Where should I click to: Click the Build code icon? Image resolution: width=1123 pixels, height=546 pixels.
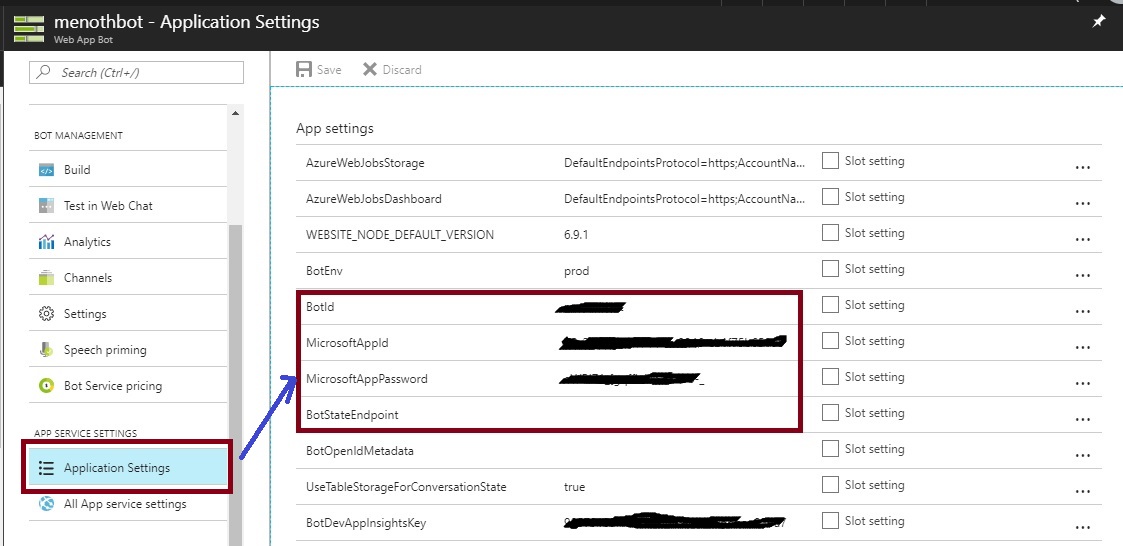click(46, 170)
